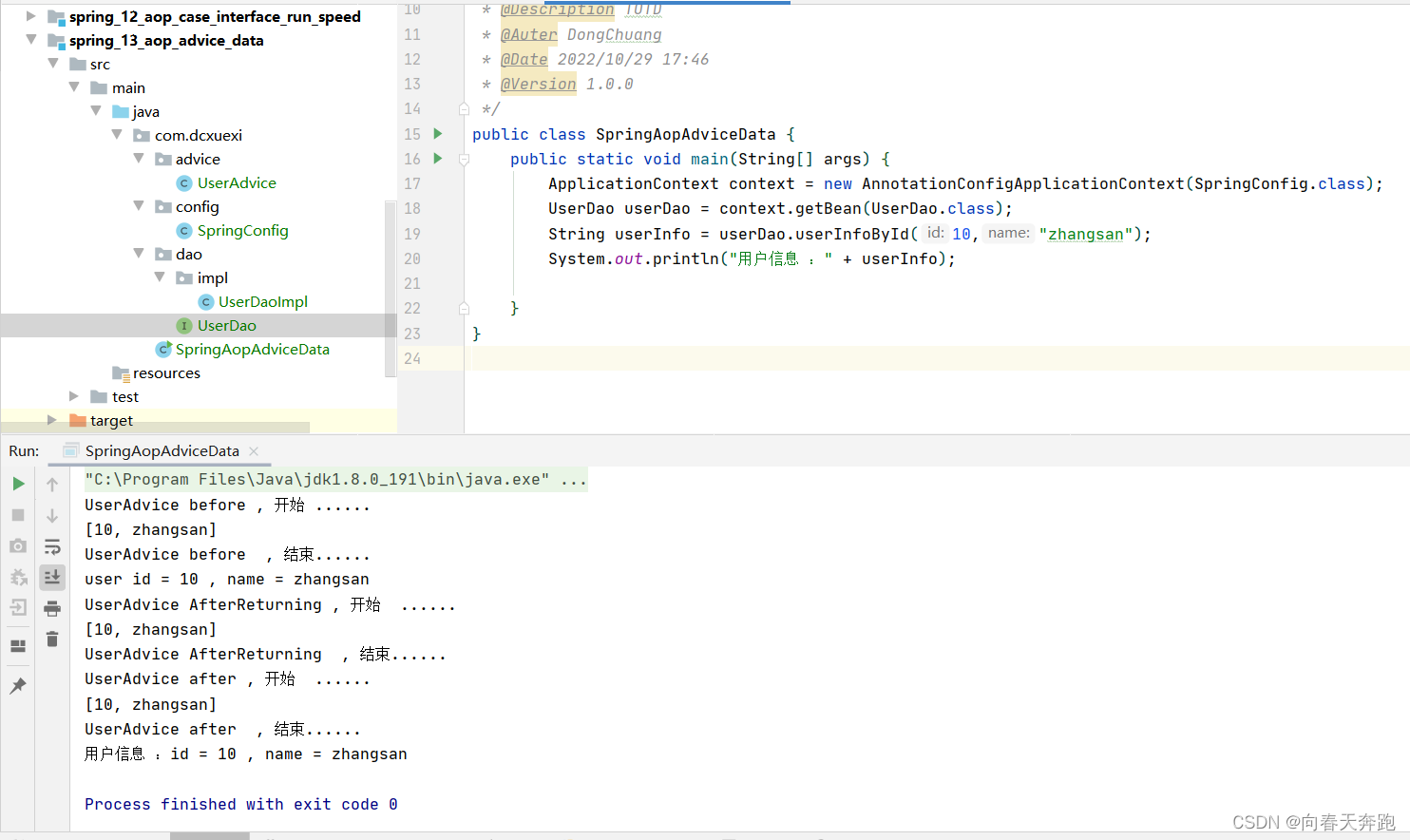This screenshot has height=840, width=1410.
Task: Click the up arrow in Run console toolbar
Action: click(x=52, y=484)
